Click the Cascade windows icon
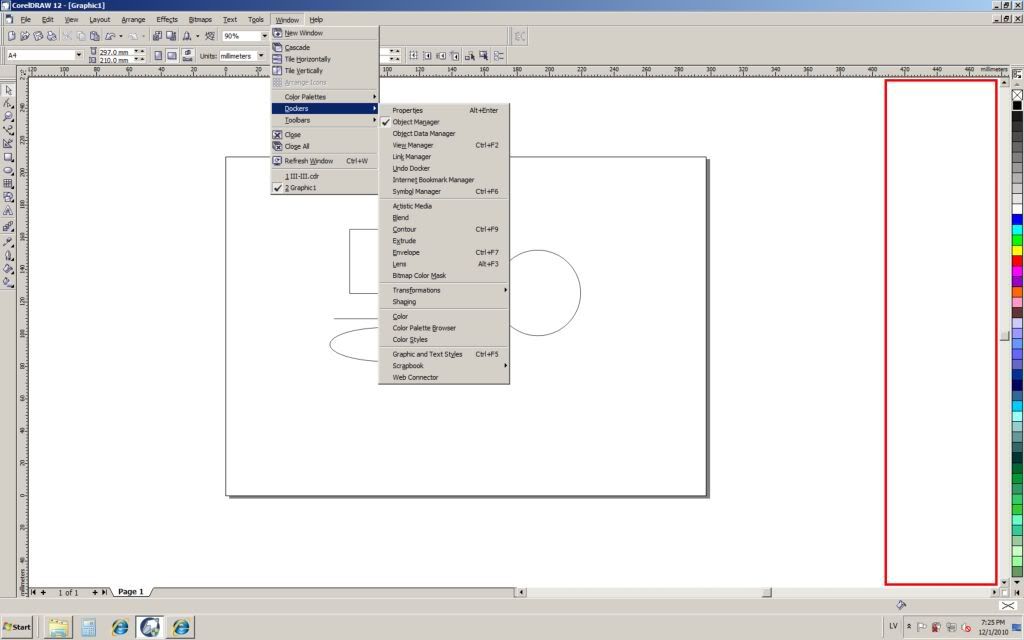The image size is (1024, 640). tap(277, 47)
